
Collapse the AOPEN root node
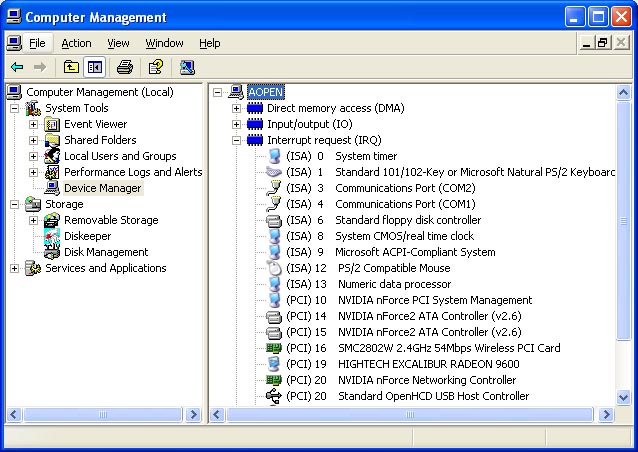pyautogui.click(x=217, y=92)
